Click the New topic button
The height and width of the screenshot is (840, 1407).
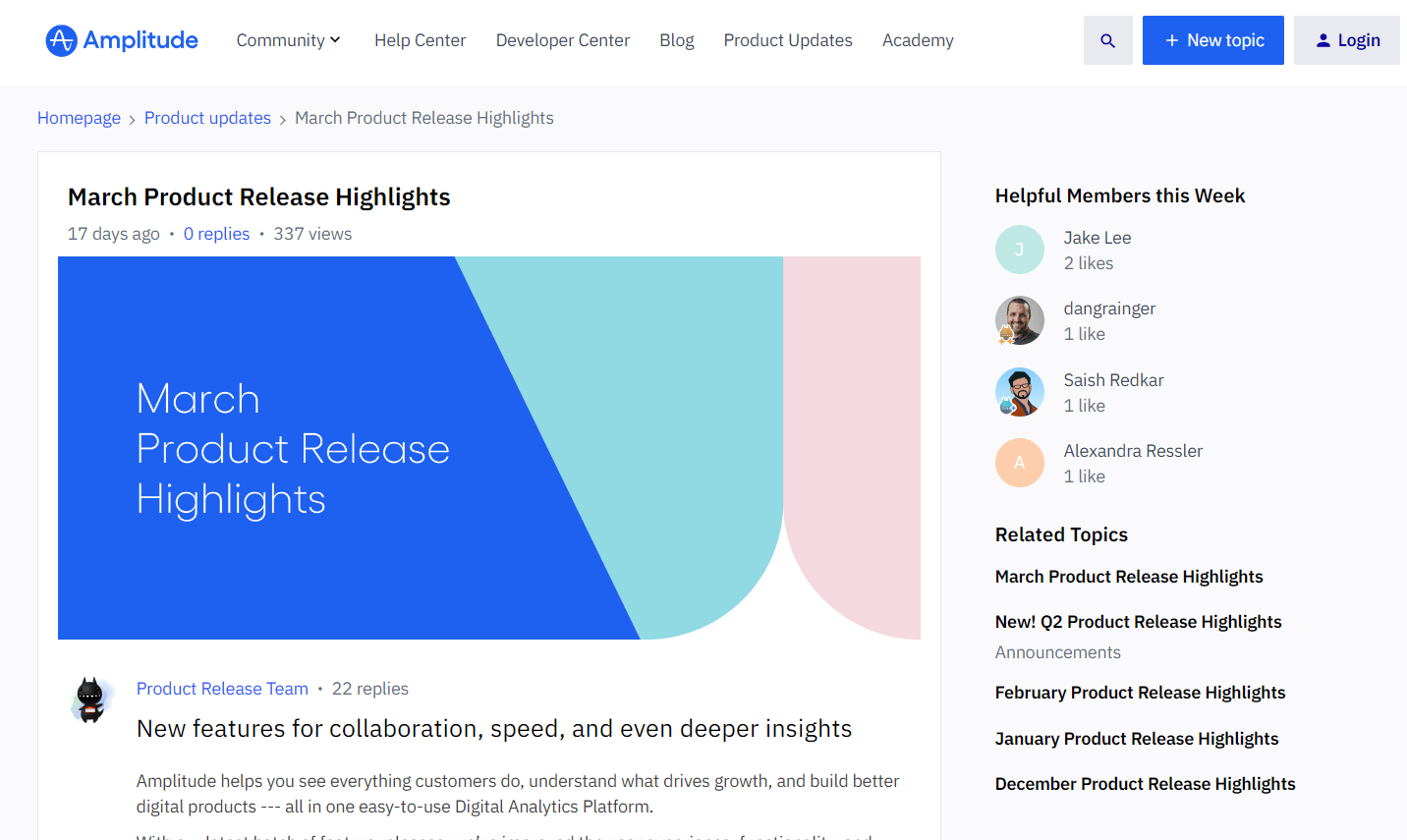tap(1212, 39)
